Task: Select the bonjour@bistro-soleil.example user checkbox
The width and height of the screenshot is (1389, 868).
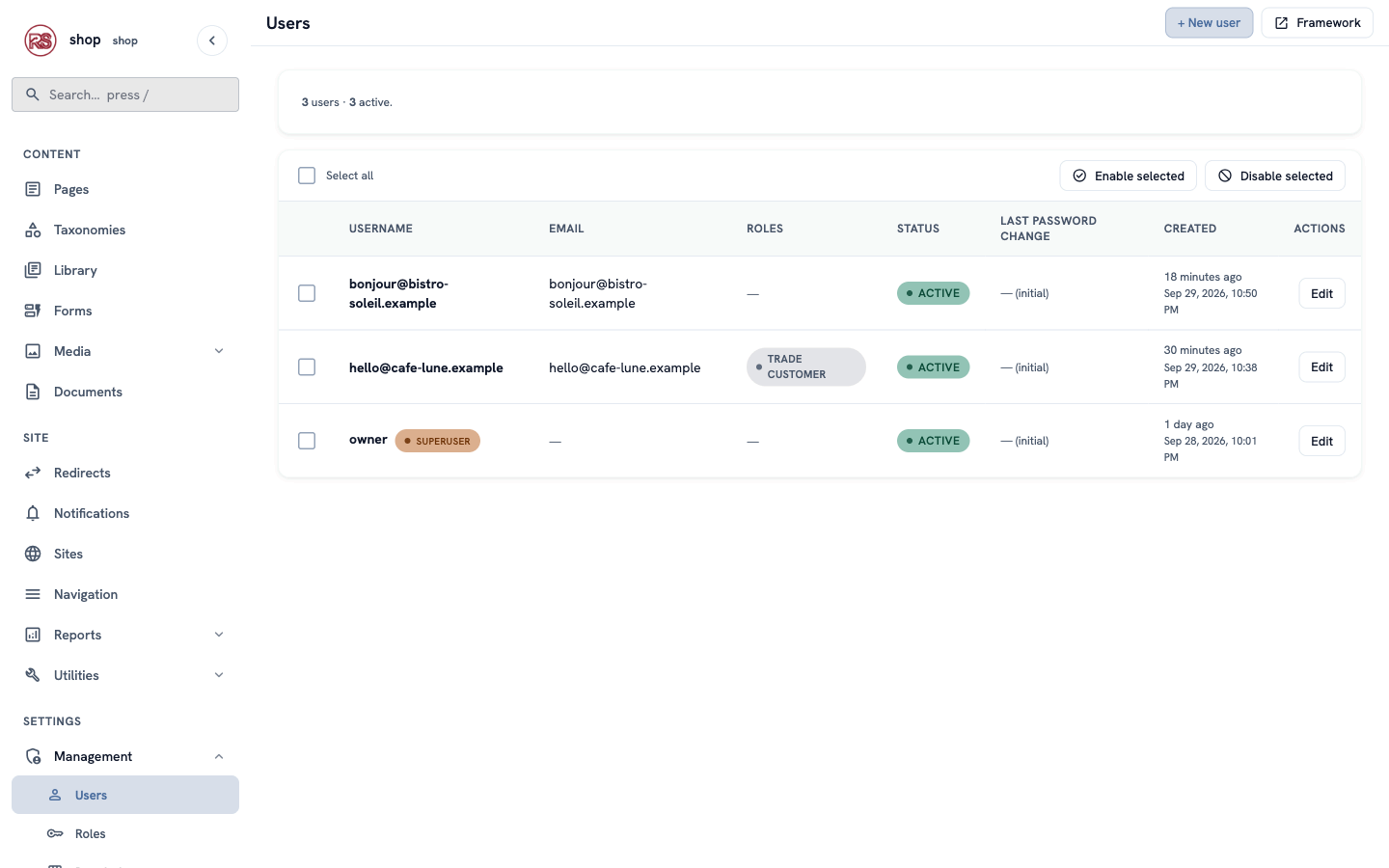Action: (x=307, y=293)
